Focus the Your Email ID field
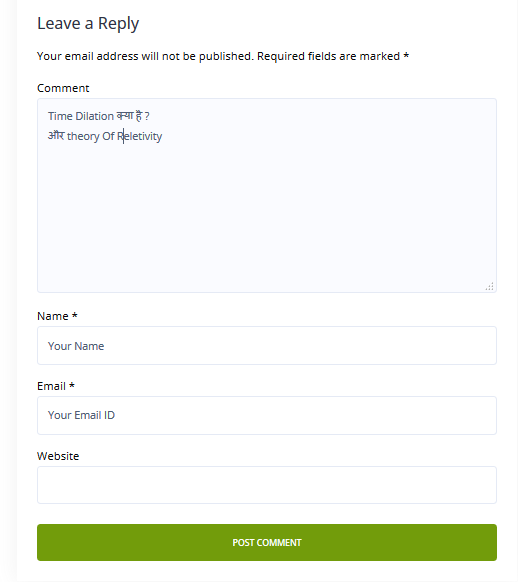Image resolution: width=518 pixels, height=582 pixels. pos(267,415)
